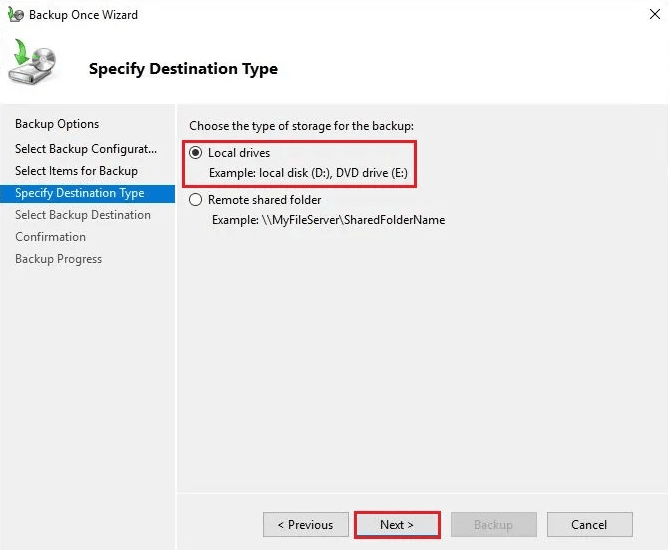This screenshot has height=550, width=668.
Task: Jump to the Select Items for Backup step
Action: pos(76,171)
